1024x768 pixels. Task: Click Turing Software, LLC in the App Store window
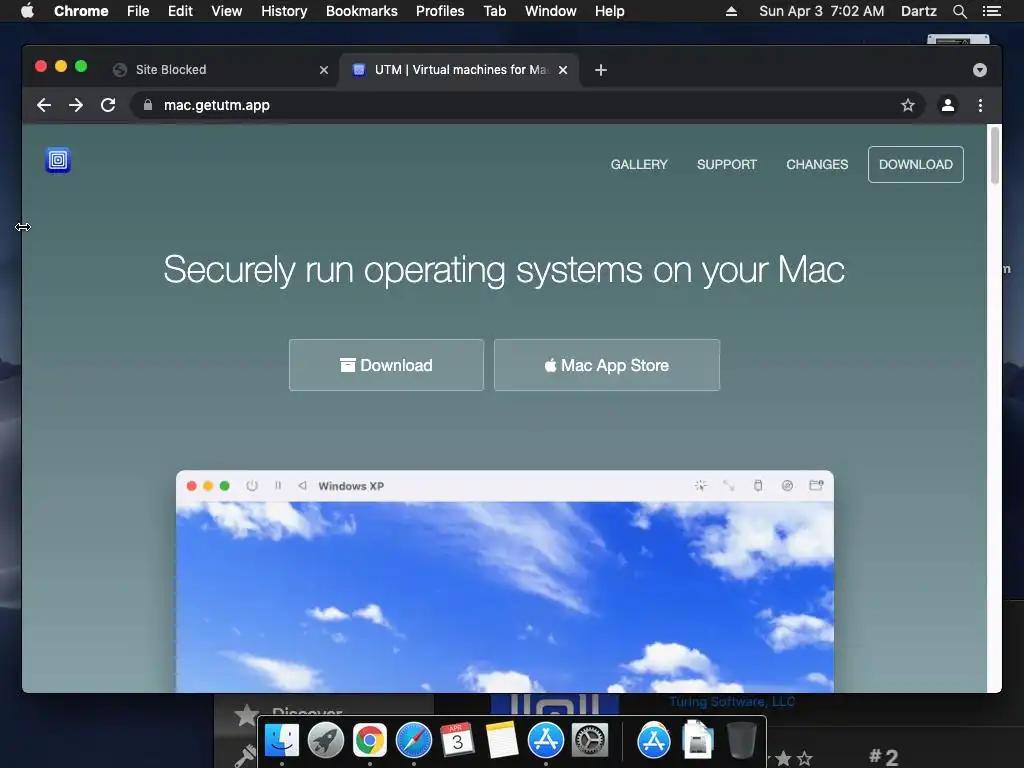731,701
